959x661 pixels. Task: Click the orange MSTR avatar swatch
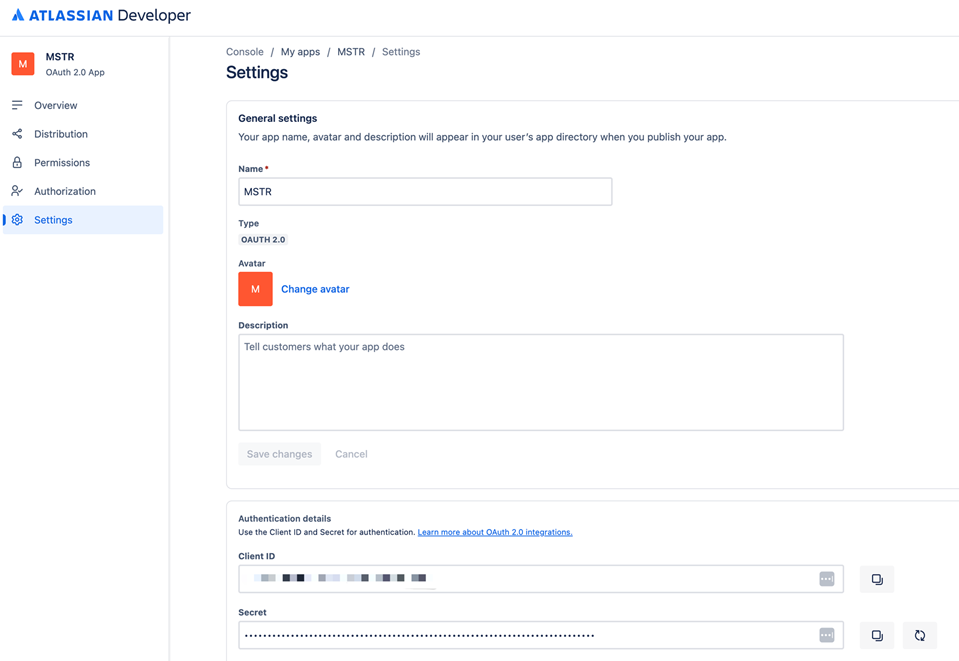pos(254,289)
